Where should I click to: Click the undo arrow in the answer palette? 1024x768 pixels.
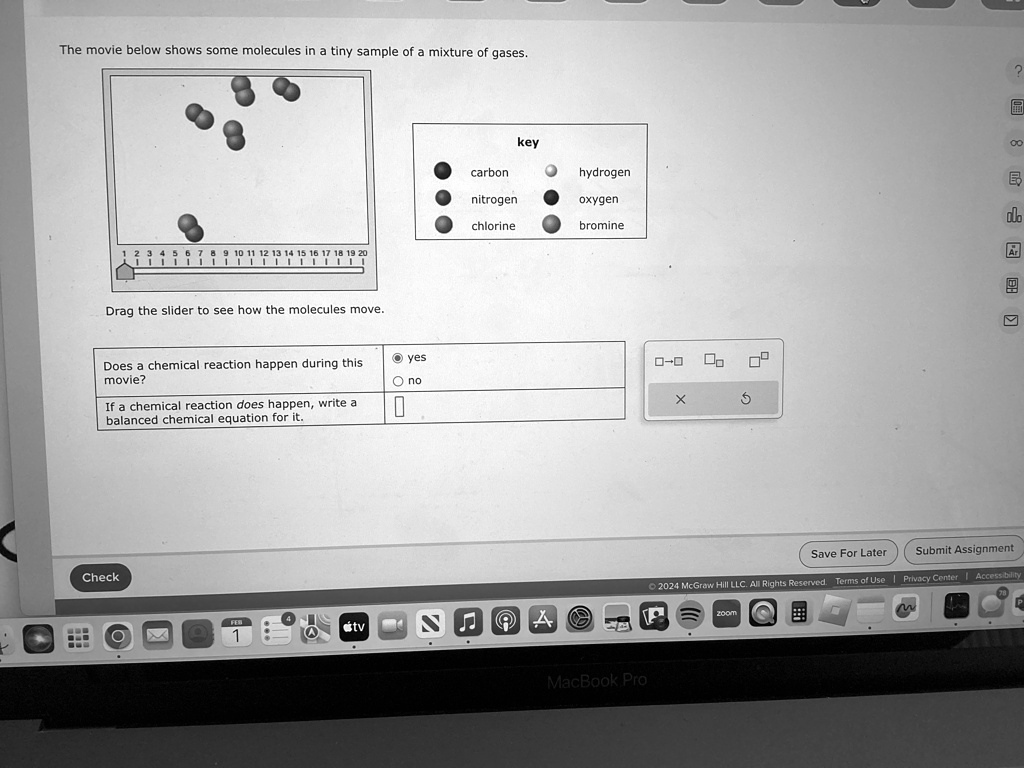[x=744, y=398]
